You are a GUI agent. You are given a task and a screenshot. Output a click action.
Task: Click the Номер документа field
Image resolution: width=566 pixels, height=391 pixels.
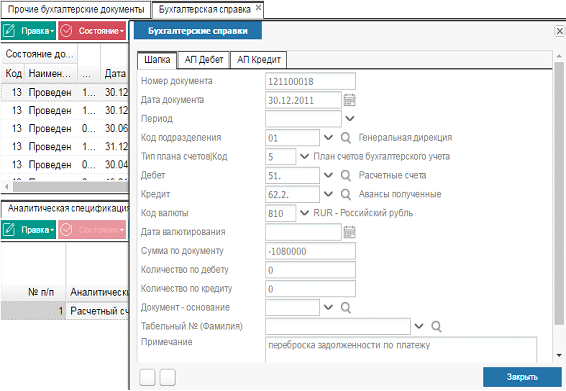tap(310, 81)
